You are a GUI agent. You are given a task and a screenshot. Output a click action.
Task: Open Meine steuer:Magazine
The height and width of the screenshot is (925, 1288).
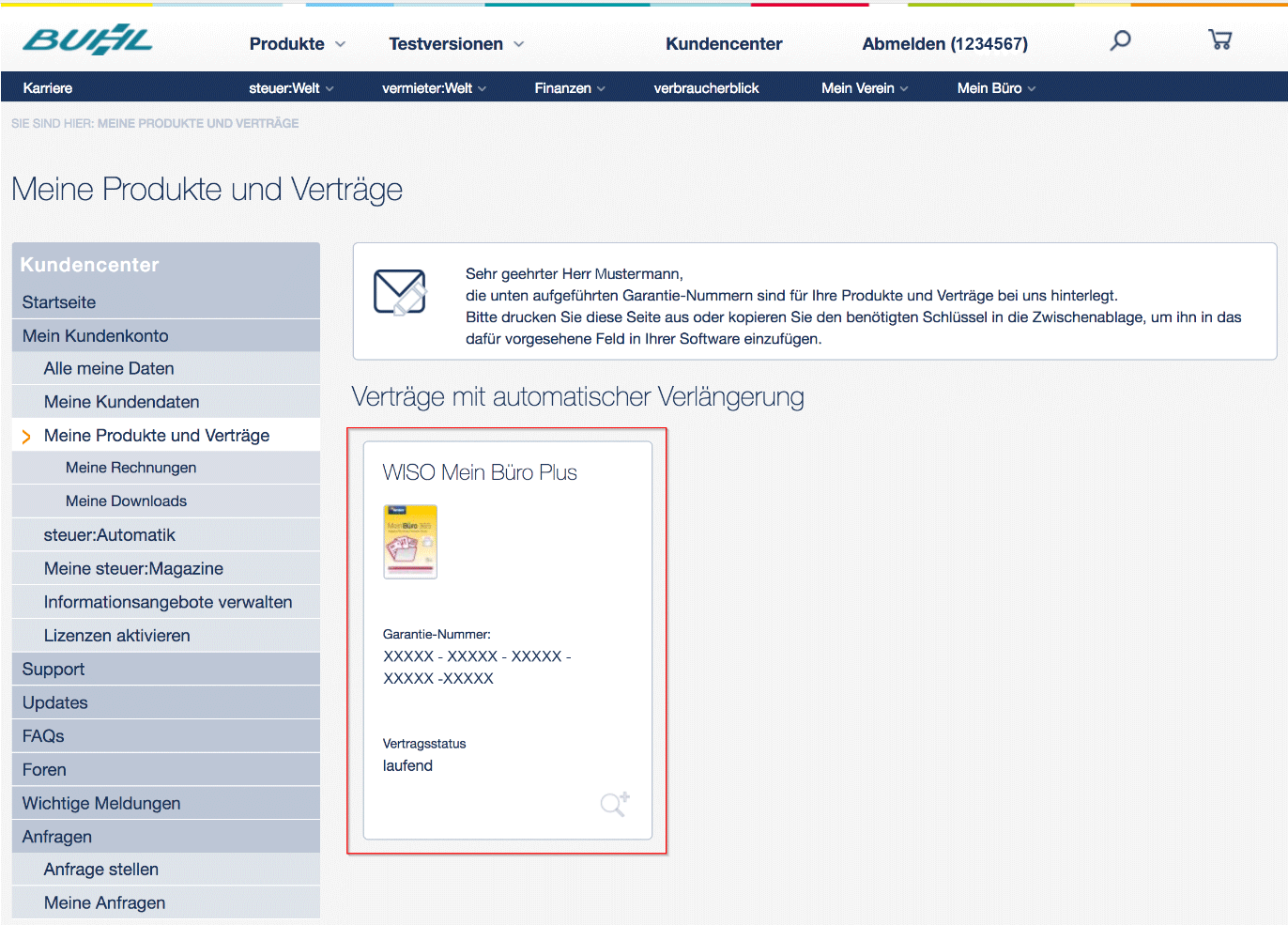point(166,569)
